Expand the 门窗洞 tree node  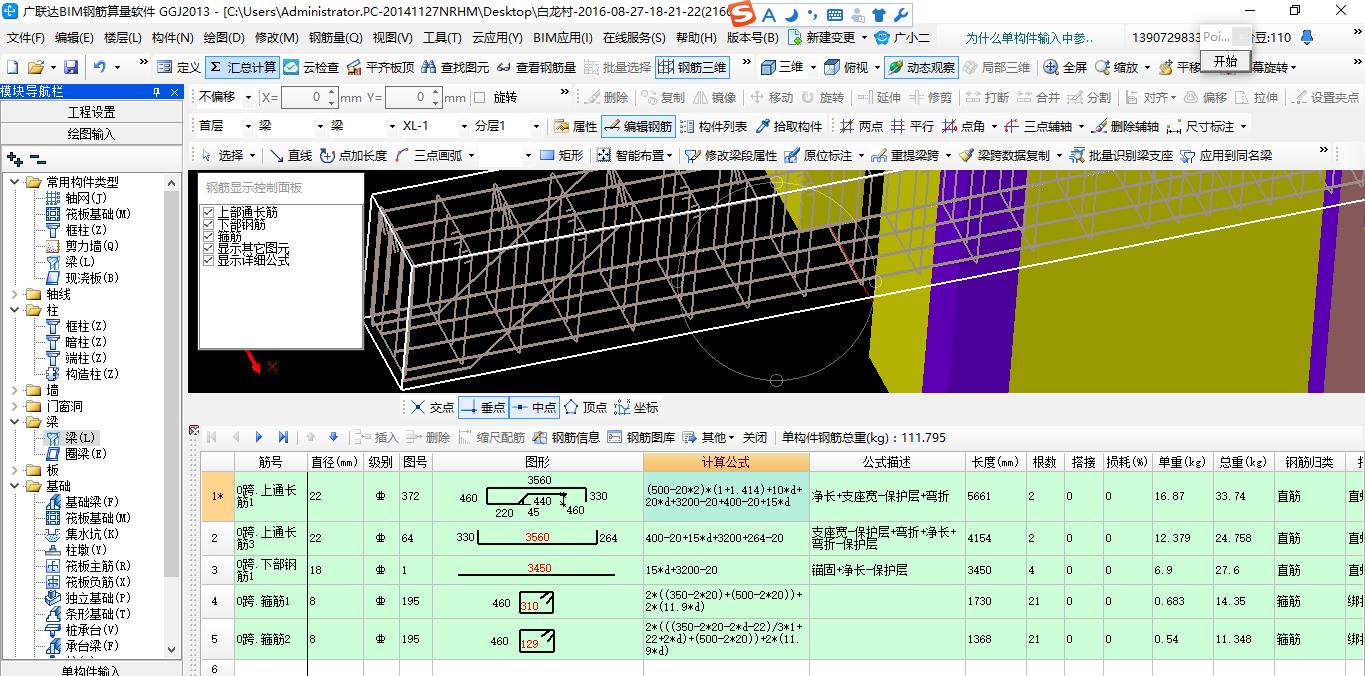15,406
